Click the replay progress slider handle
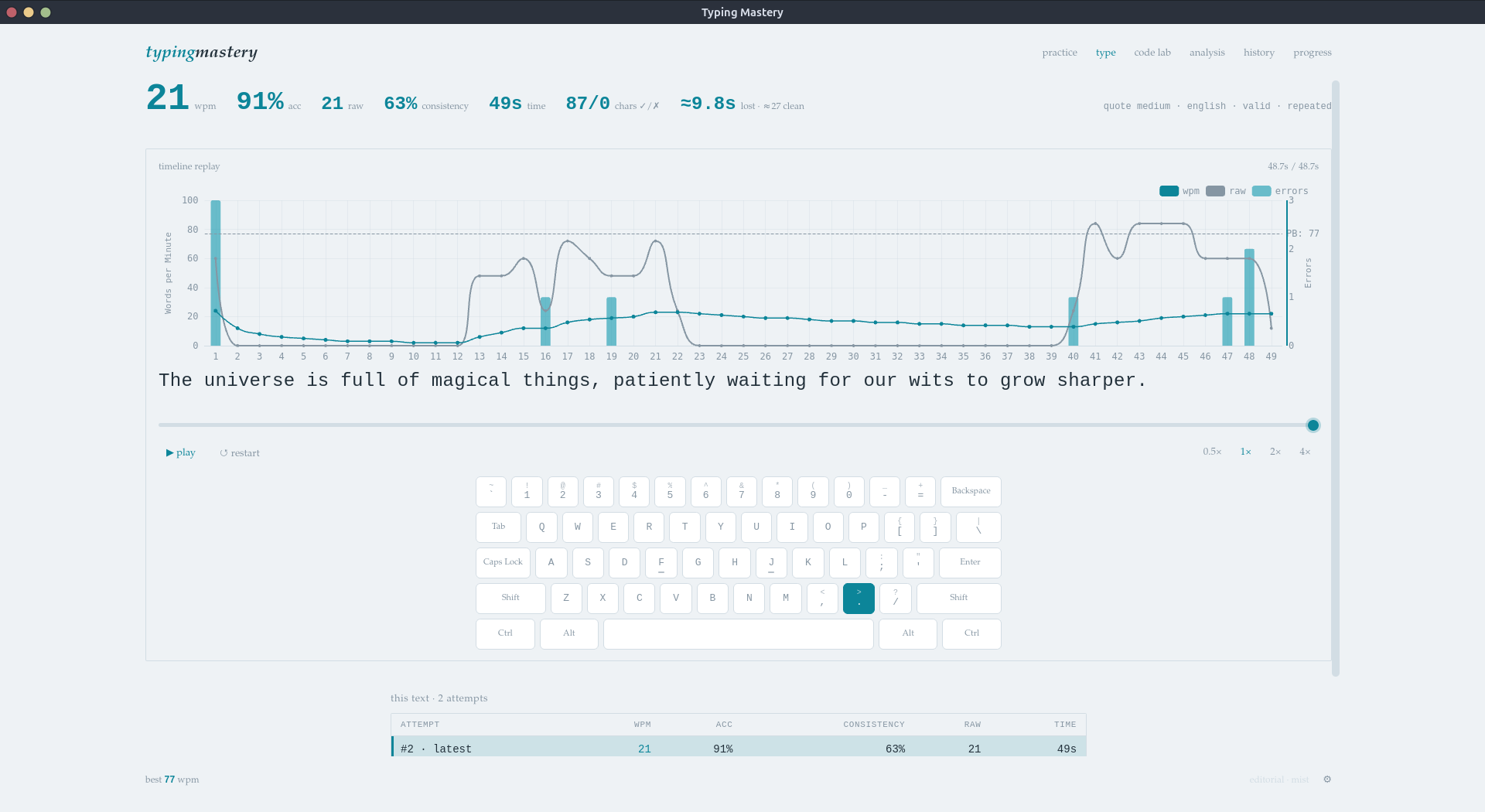This screenshot has height=812, width=1485. coord(1313,425)
